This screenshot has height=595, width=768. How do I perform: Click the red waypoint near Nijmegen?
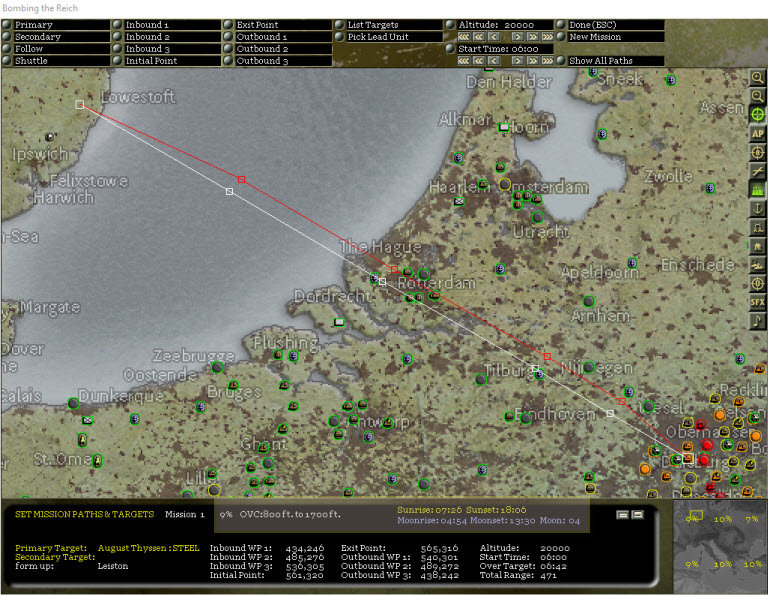coord(548,357)
